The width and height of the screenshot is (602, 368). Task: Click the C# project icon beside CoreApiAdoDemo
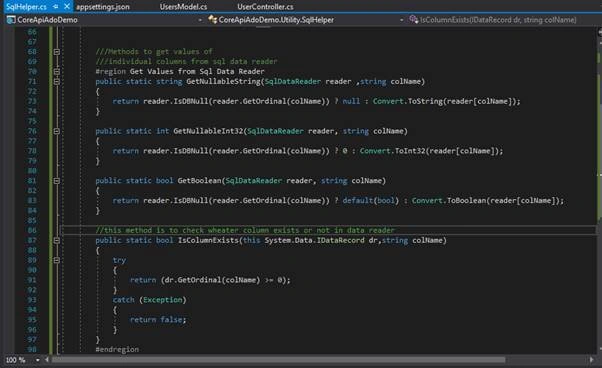[11, 20]
